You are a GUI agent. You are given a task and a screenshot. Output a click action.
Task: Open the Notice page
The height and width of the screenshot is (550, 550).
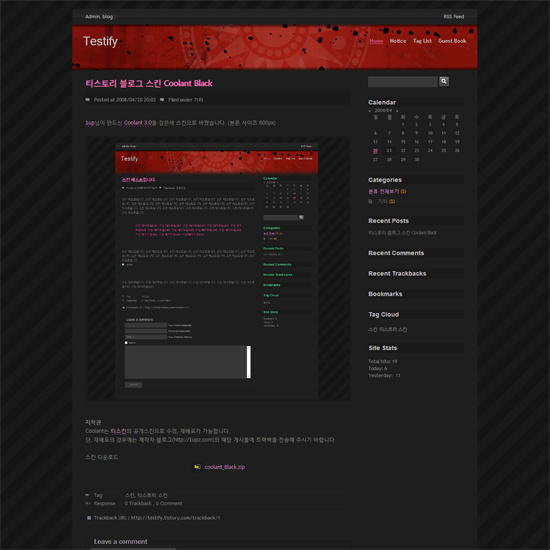(x=398, y=41)
